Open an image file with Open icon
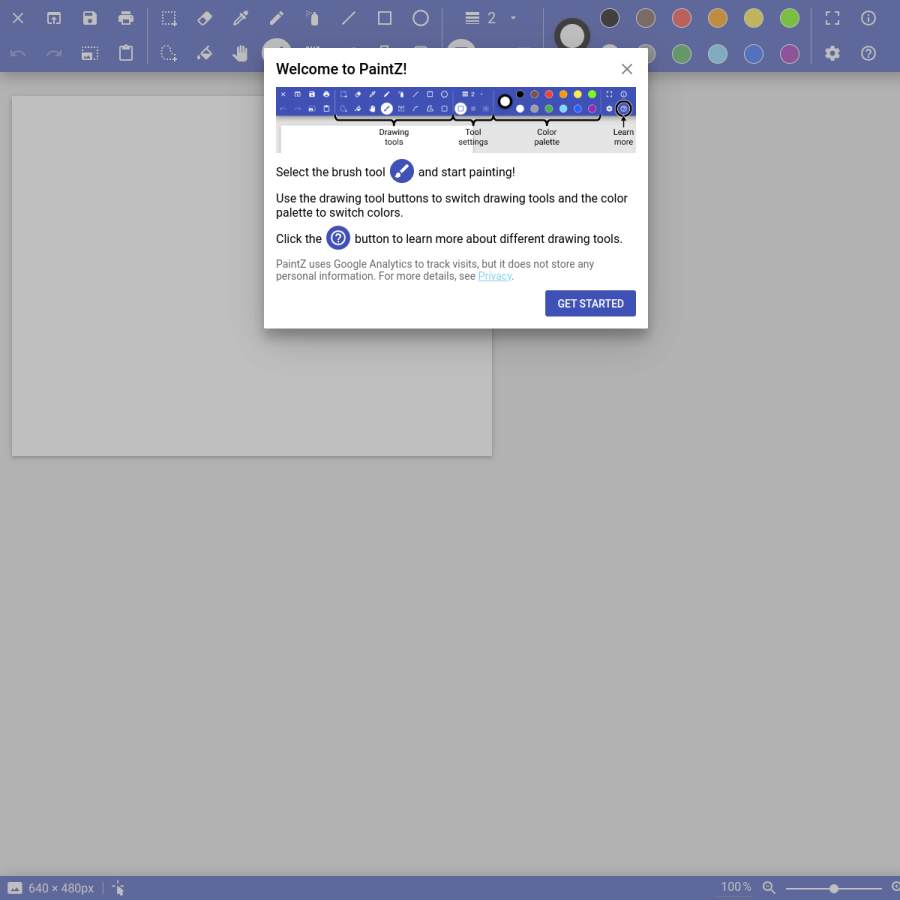Screen dimensions: 900x900 pyautogui.click(x=54, y=18)
